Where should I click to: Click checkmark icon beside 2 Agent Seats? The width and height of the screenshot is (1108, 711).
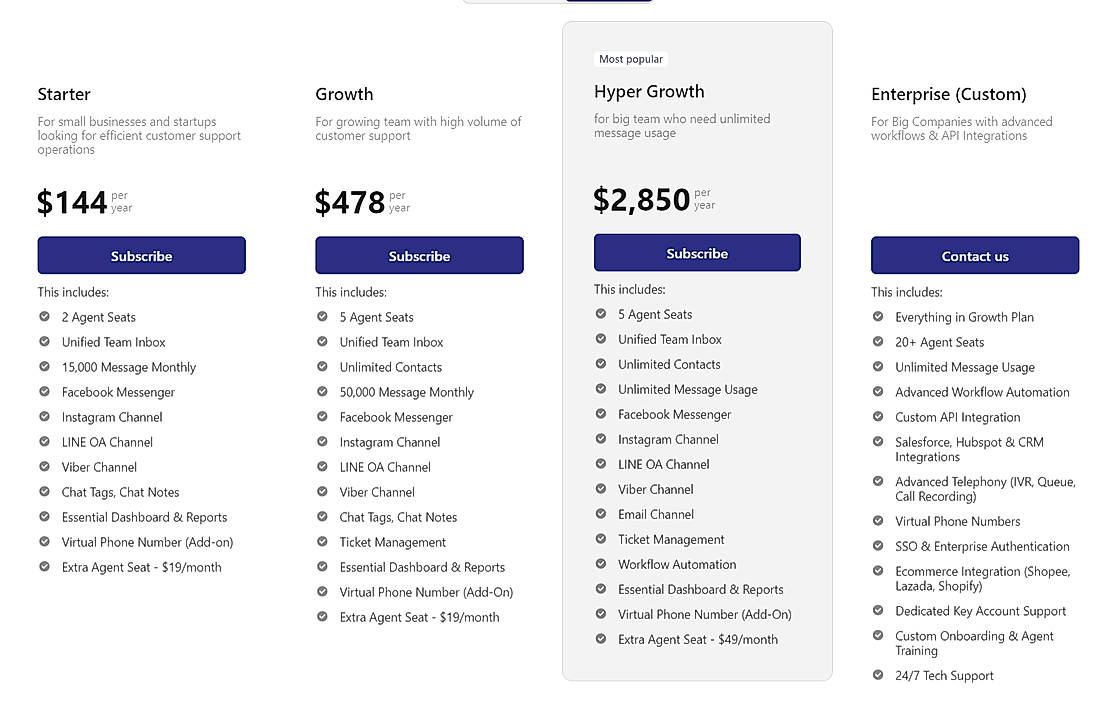44,317
